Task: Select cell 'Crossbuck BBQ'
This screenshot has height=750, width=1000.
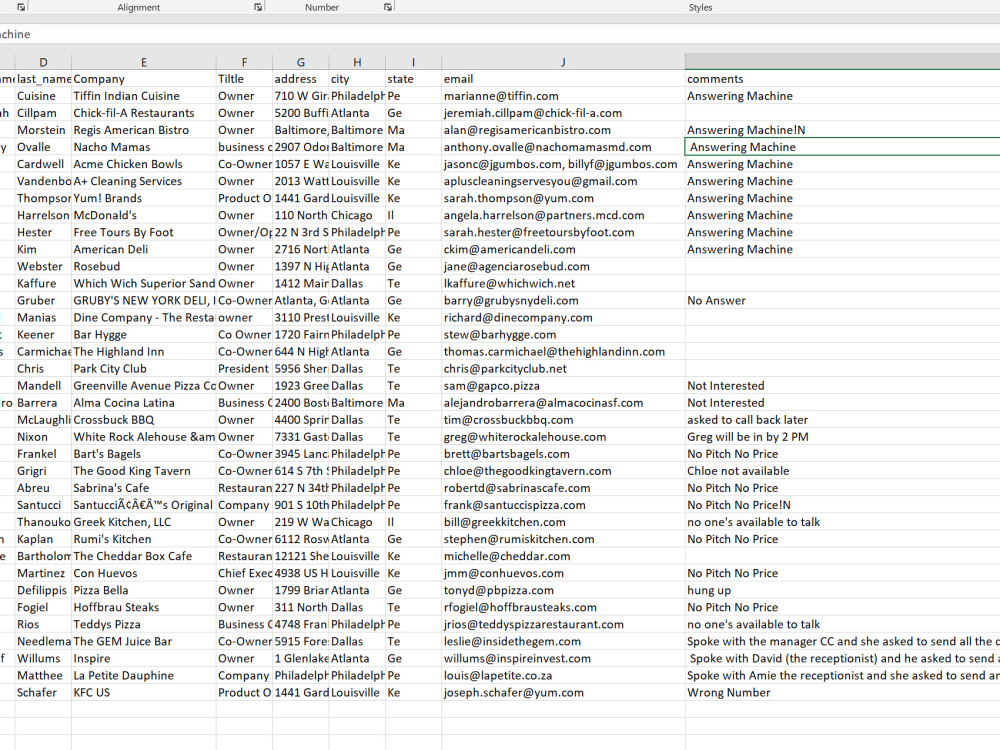Action: click(x=144, y=420)
